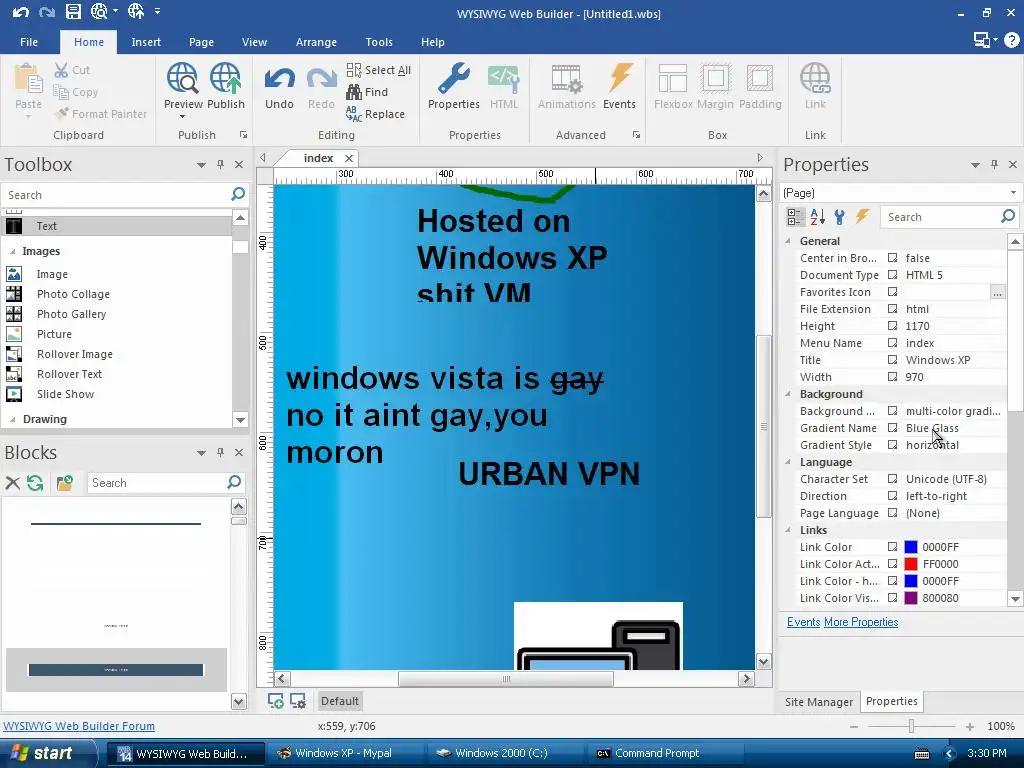
Task: Collapse the Drawing toolbox category
Action: 12,419
